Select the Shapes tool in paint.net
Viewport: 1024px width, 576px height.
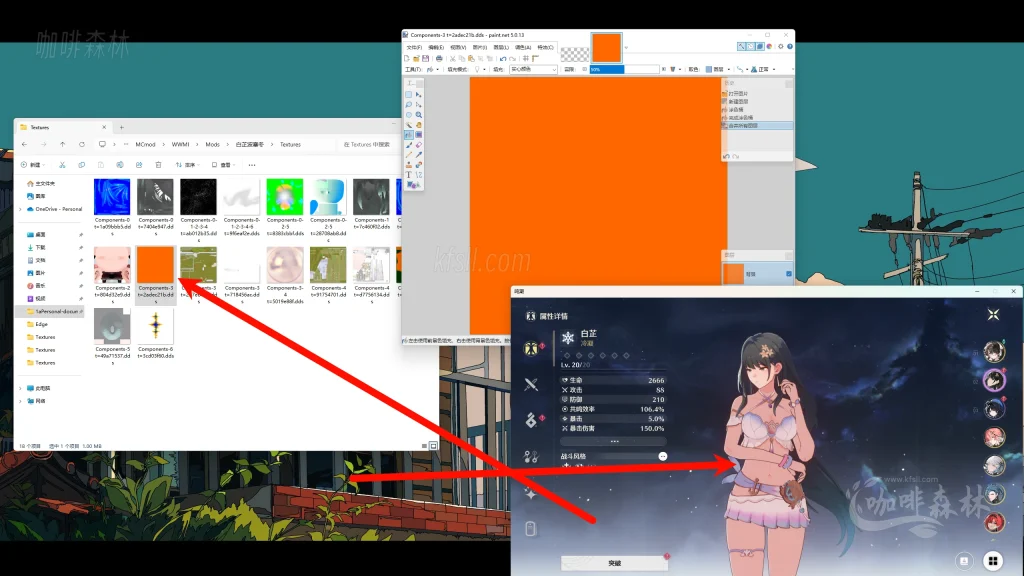(x=411, y=185)
